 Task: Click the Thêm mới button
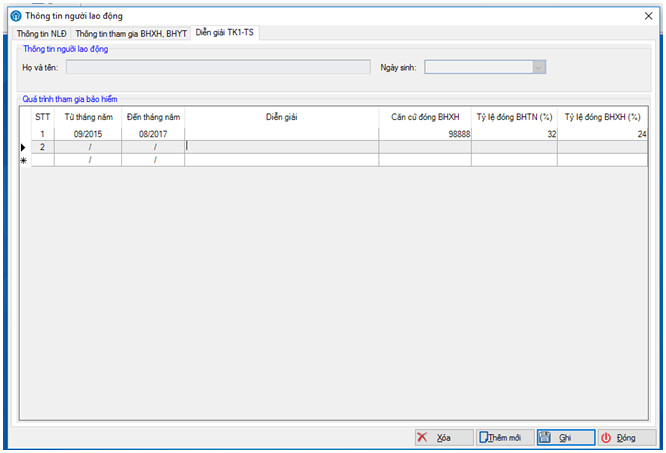coord(505,437)
